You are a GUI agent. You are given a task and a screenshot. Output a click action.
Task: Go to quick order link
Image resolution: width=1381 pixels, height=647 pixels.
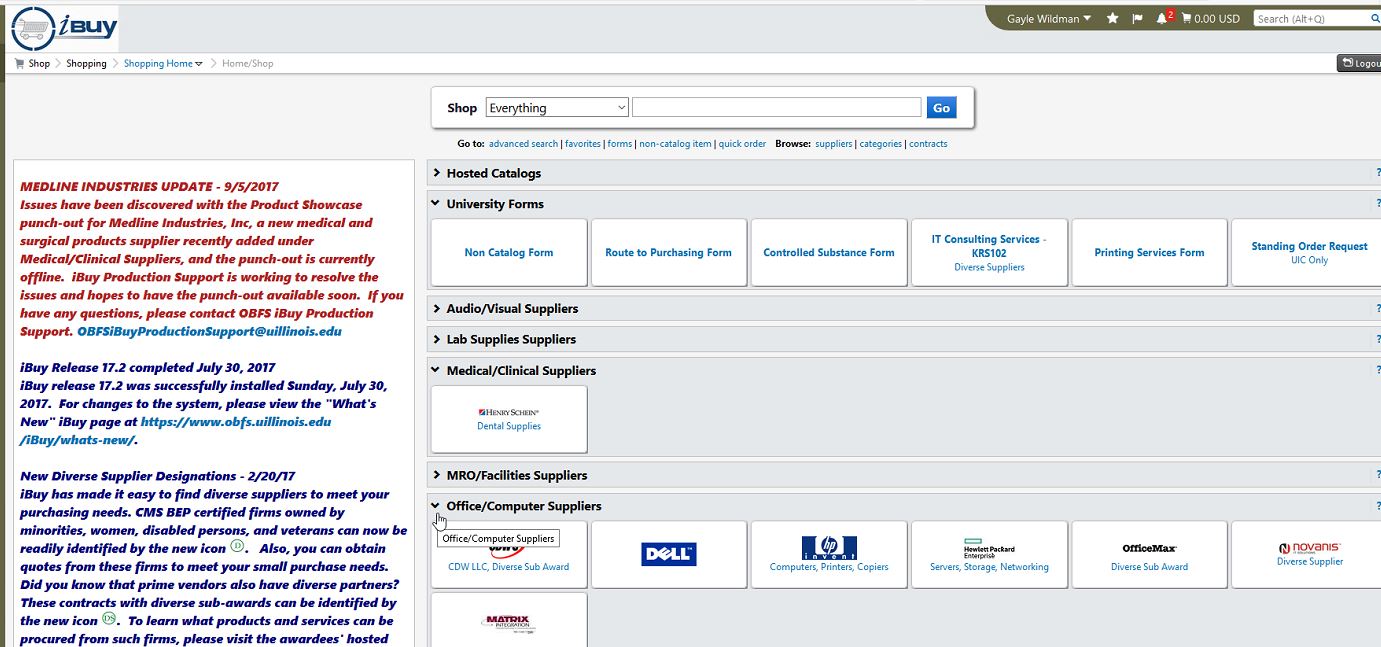pyautogui.click(x=742, y=144)
